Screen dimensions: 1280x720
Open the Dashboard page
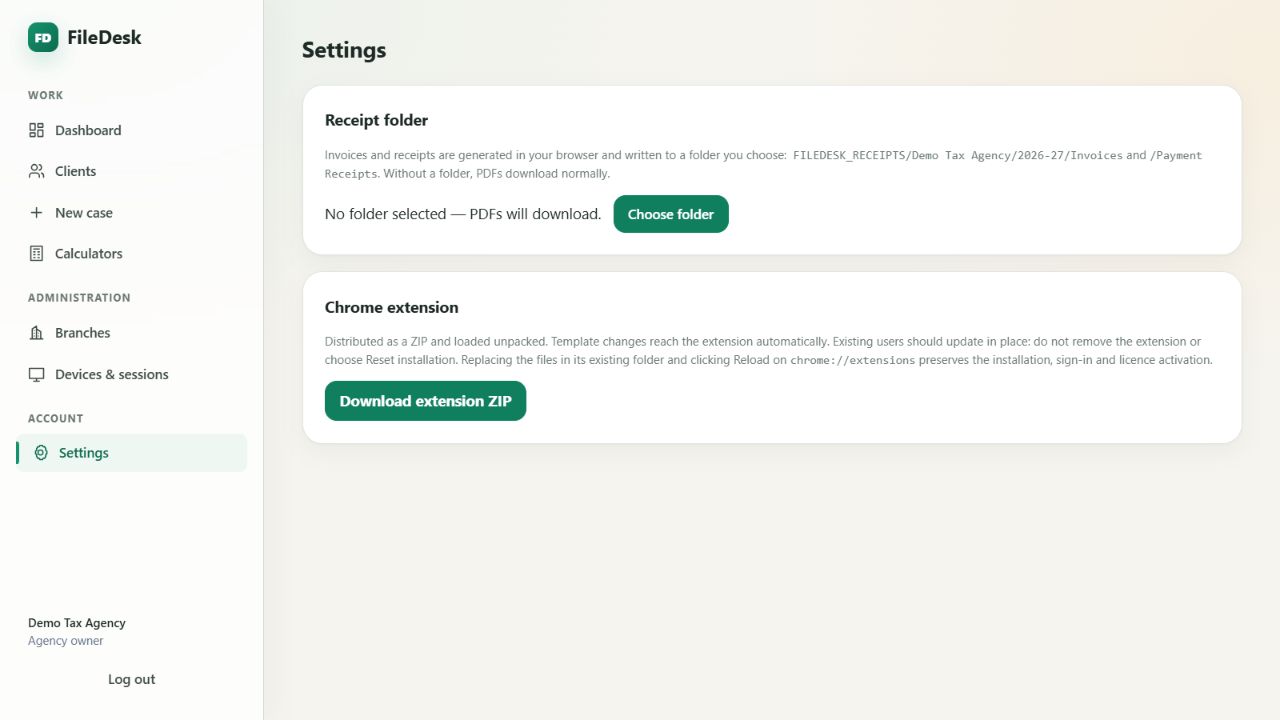(132, 130)
